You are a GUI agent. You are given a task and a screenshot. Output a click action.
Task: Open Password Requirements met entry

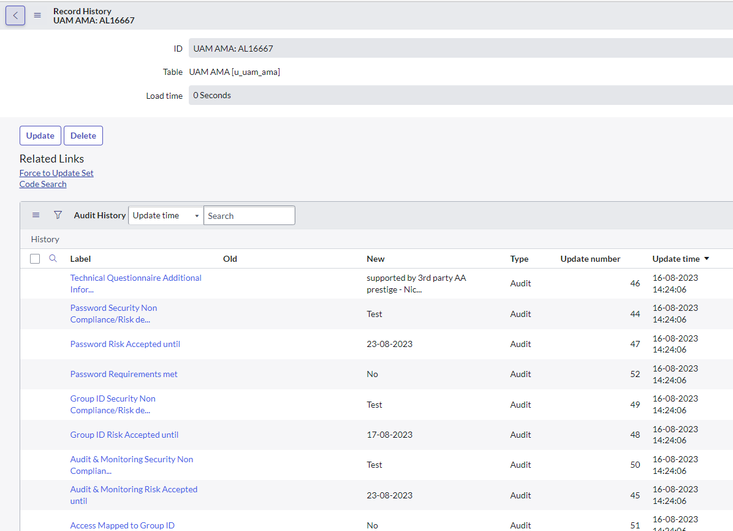[123, 374]
